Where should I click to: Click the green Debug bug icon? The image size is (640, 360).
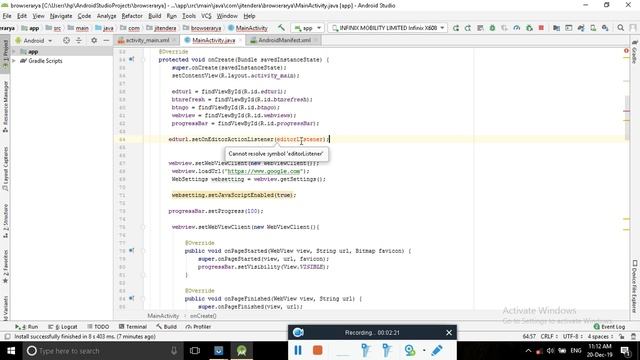click(493, 28)
